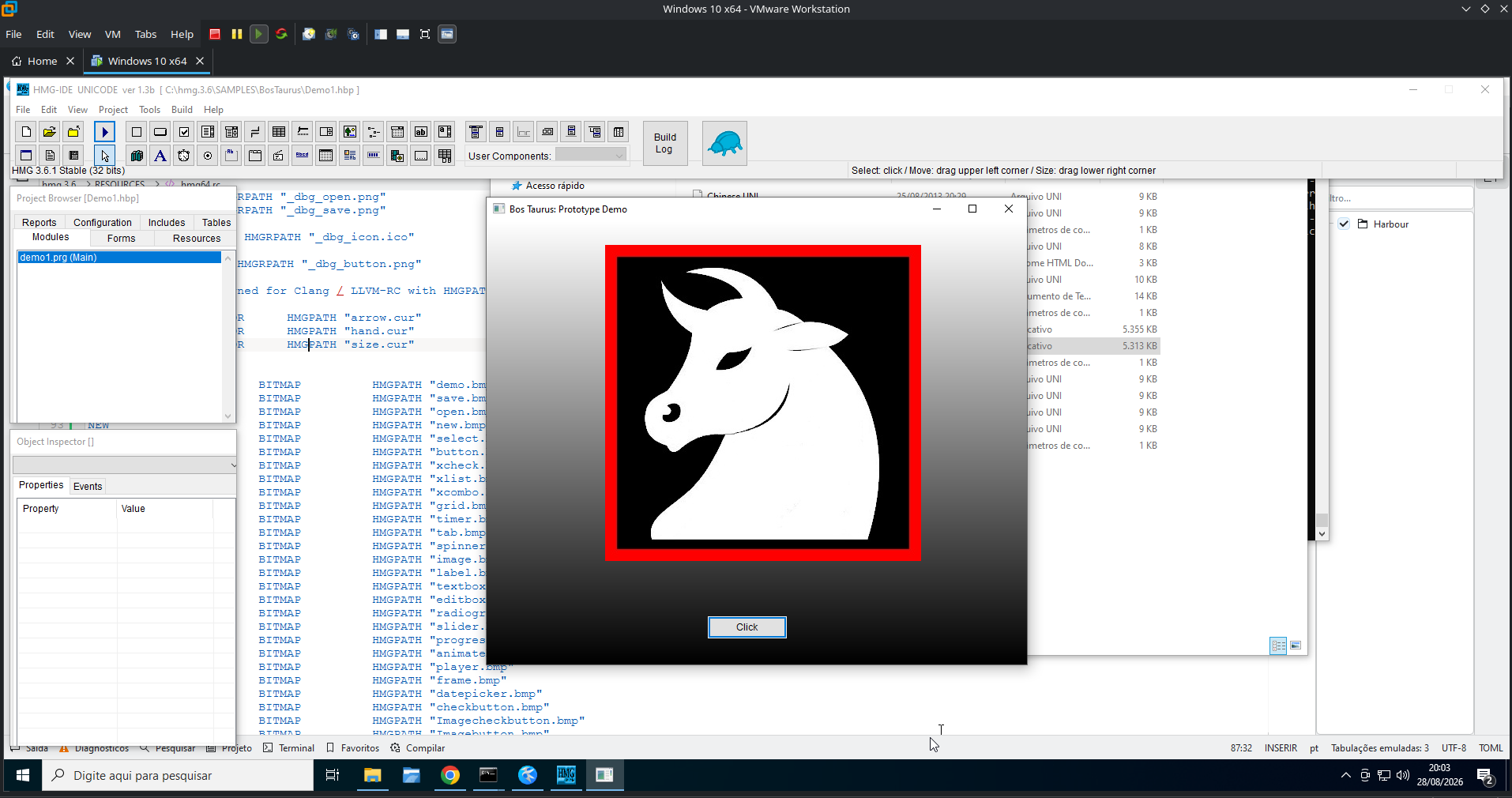Open the HMG taskbar application icon

tap(566, 776)
